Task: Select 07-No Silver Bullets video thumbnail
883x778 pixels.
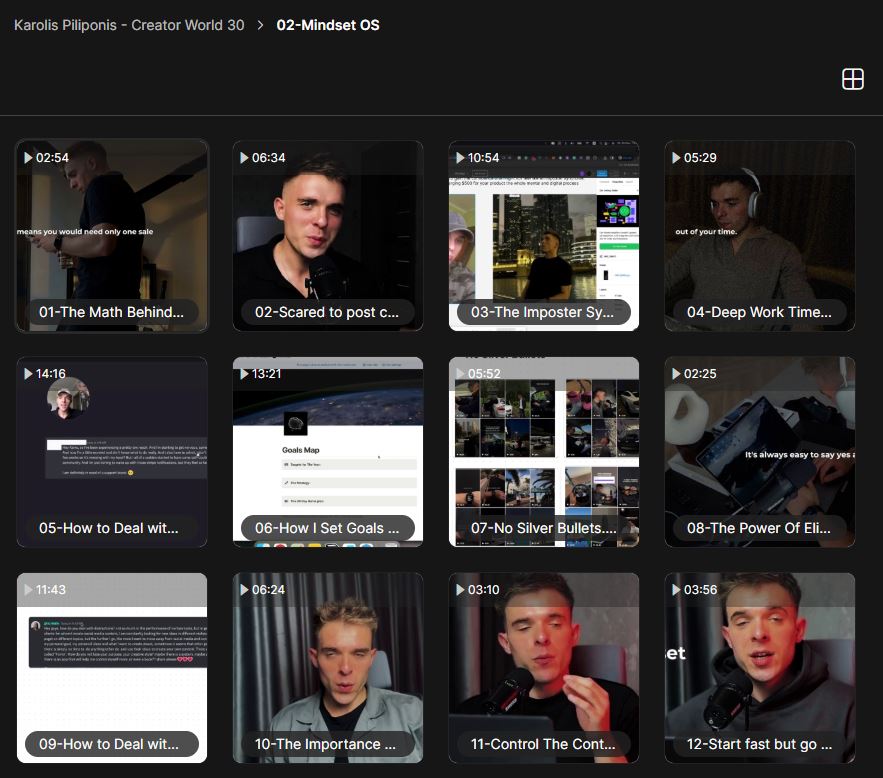Action: 543,451
